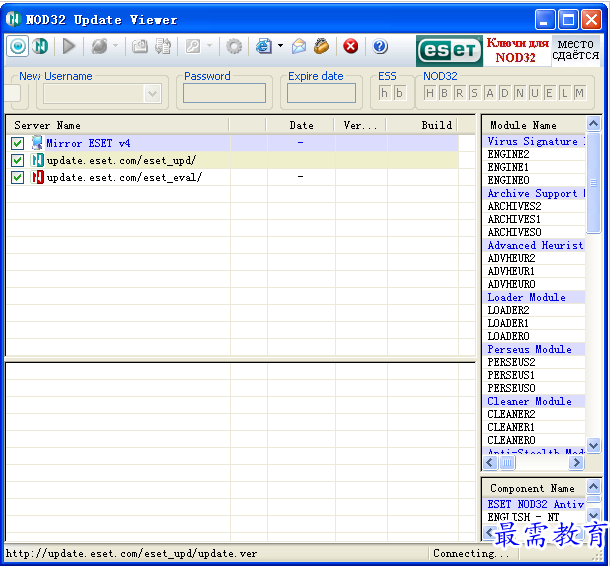Image resolution: width=616 pixels, height=566 pixels.
Task: Open the New Username combo box dropdown
Action: [x=152, y=94]
